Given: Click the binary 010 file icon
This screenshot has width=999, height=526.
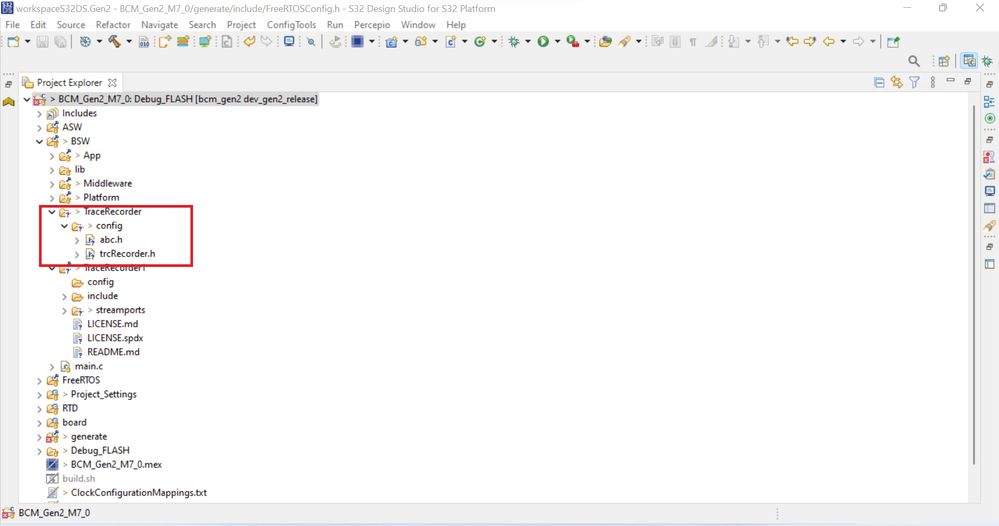Looking at the screenshot, I should click(144, 41).
